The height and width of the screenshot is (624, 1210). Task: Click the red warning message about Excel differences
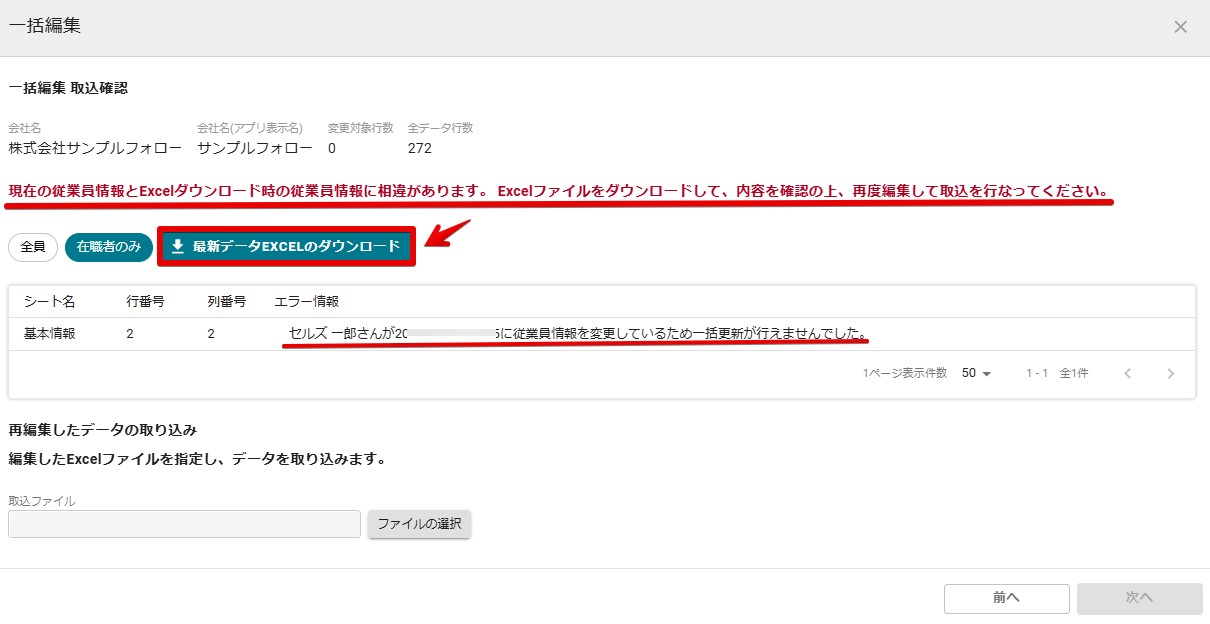[558, 190]
